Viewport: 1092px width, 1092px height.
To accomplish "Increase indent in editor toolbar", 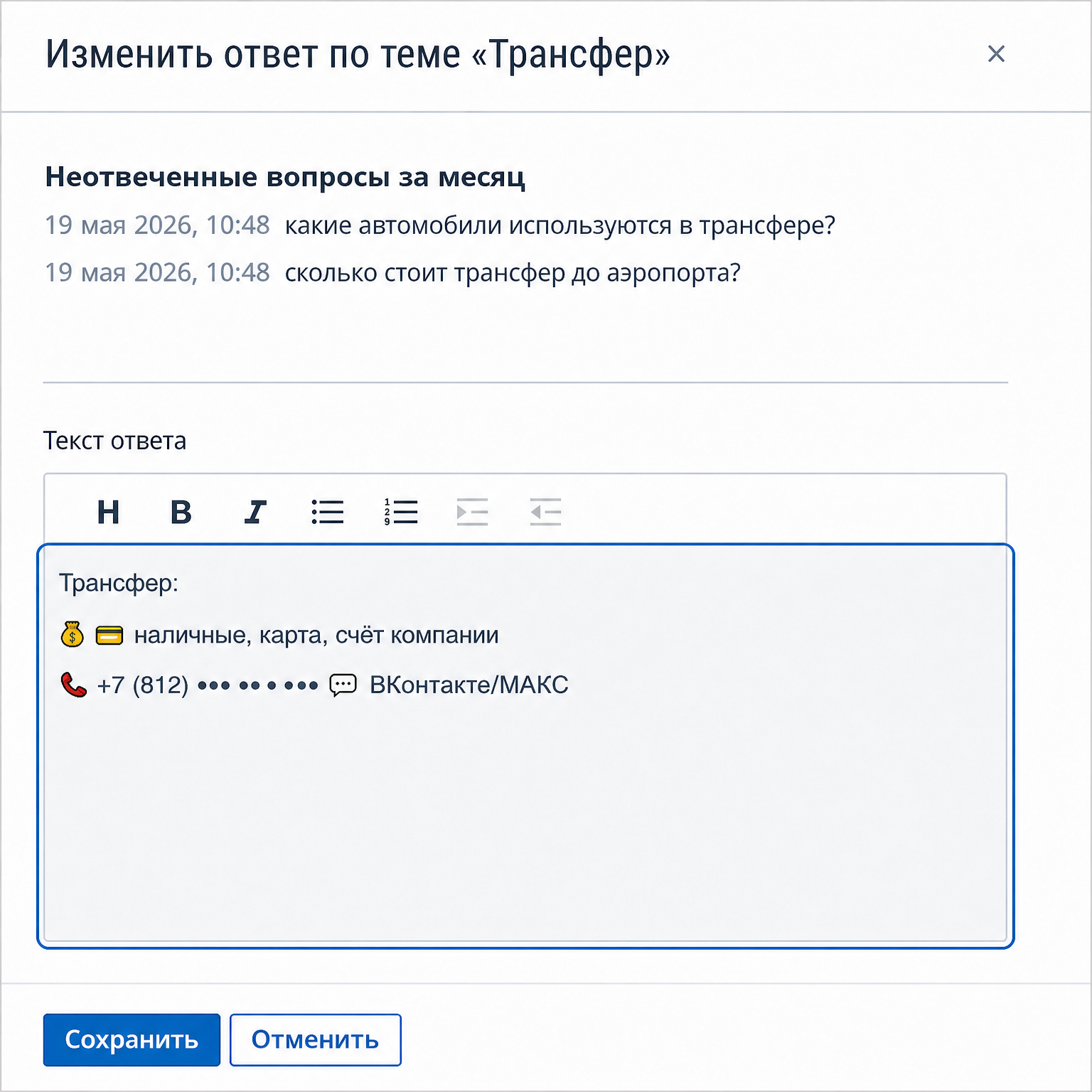I will 473,512.
